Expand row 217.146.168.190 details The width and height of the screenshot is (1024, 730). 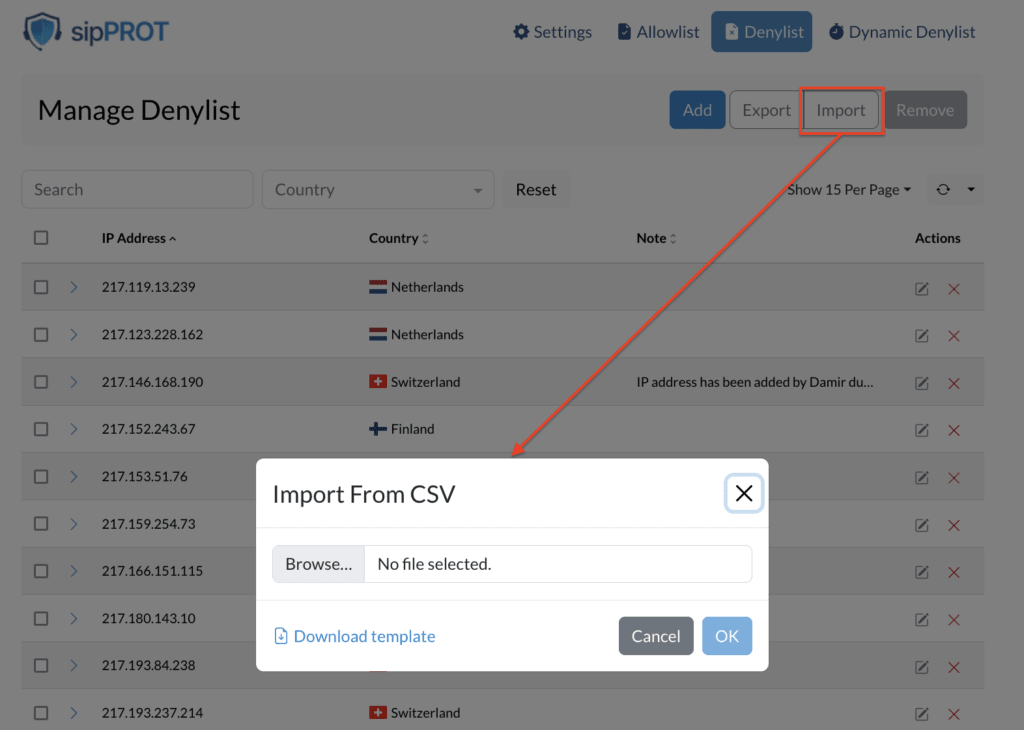pos(74,382)
